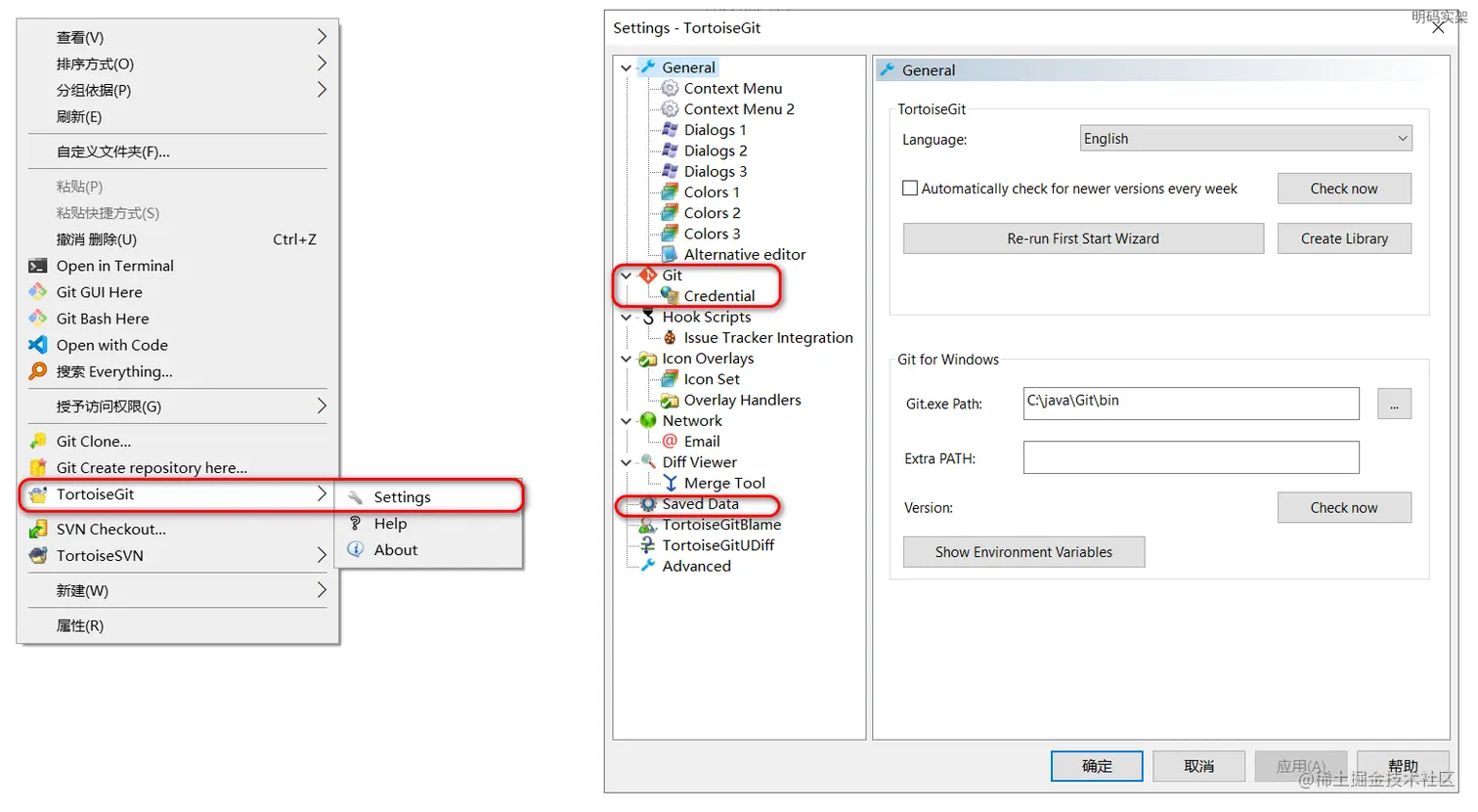Image resolution: width=1478 pixels, height=812 pixels.
Task: Click Show Environment Variables button
Action: pos(1023,552)
